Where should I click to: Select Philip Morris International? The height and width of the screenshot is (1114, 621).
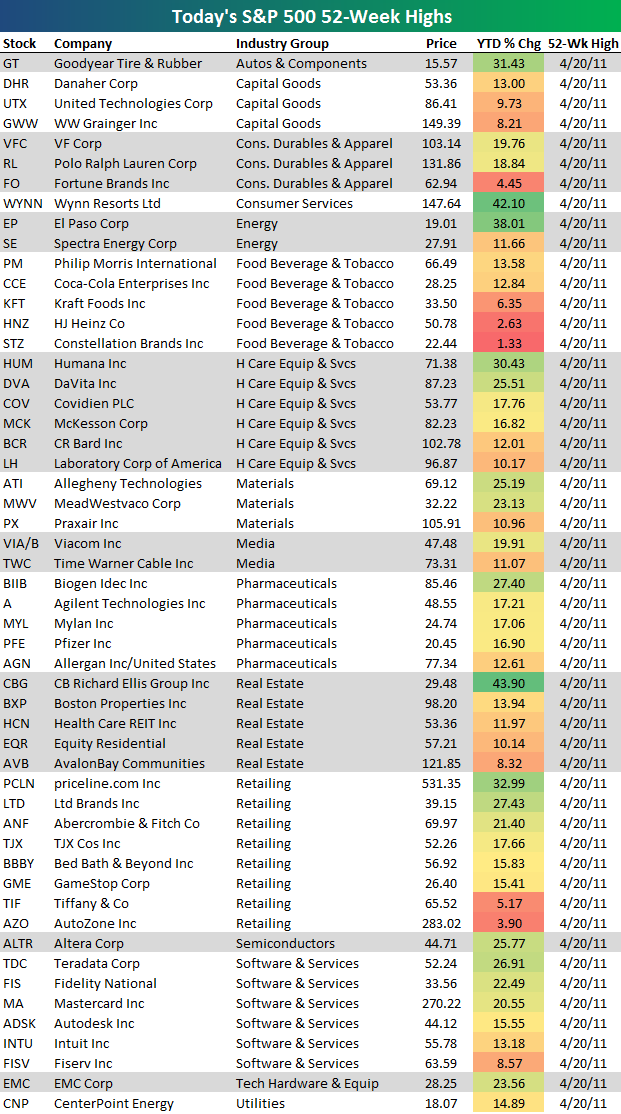click(x=135, y=263)
